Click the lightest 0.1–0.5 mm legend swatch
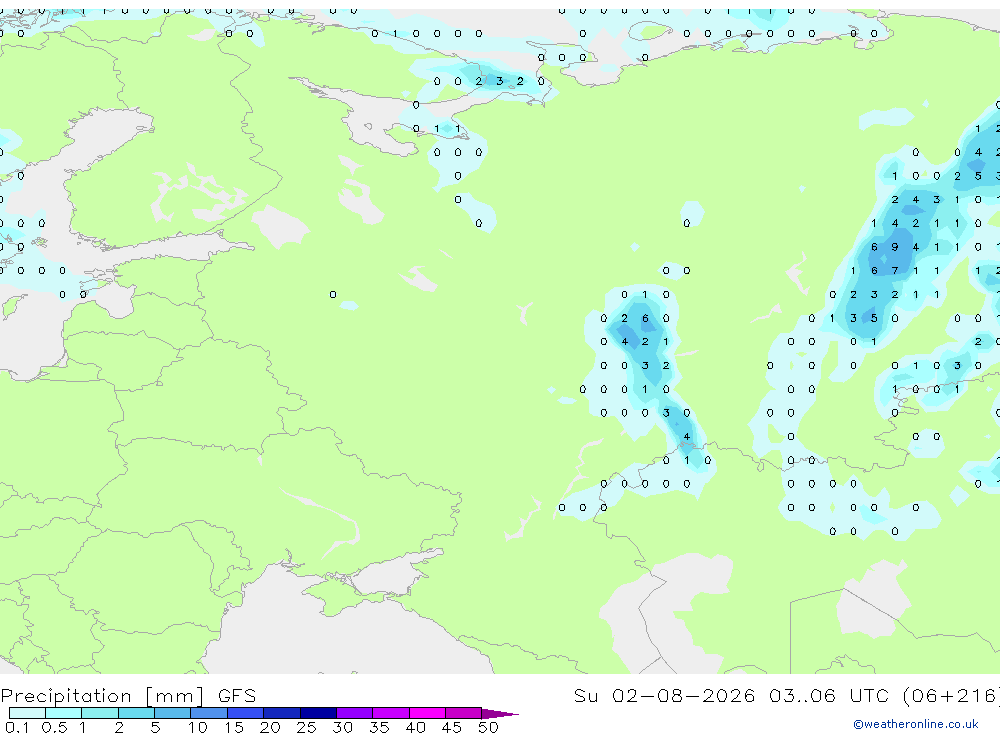The image size is (1000, 733). point(27,713)
